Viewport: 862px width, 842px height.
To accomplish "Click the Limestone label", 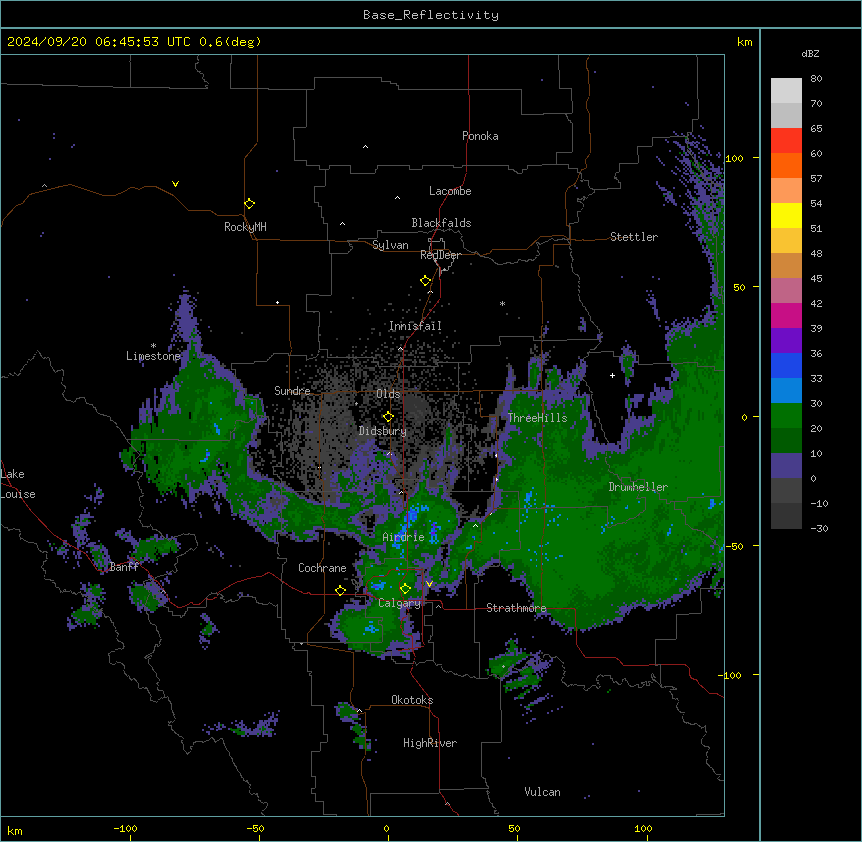I will pyautogui.click(x=153, y=356).
